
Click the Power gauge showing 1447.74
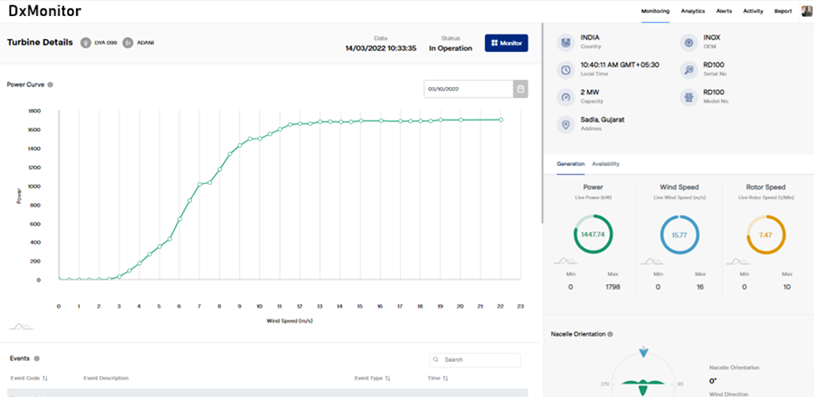point(593,235)
